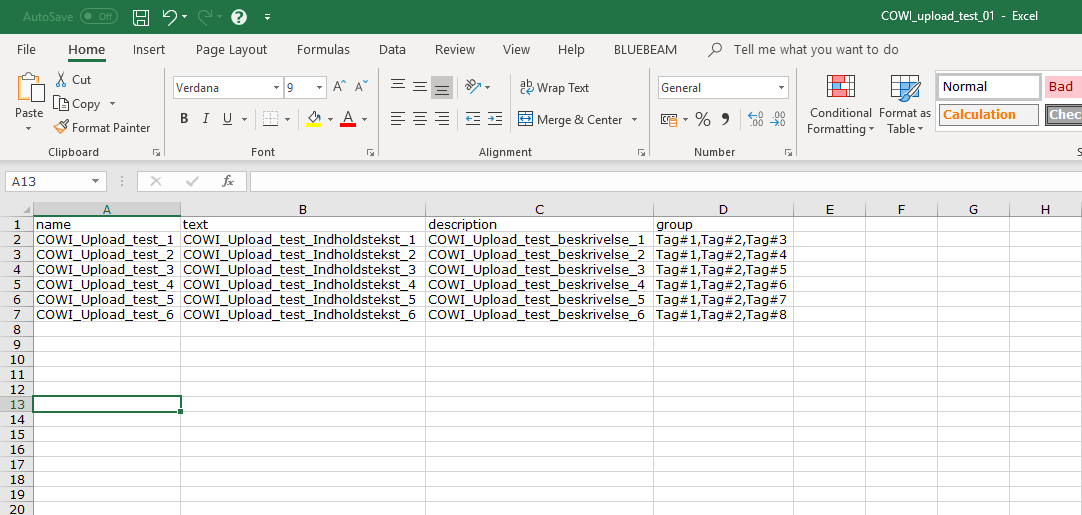The width and height of the screenshot is (1082, 515).
Task: Click the Increase Indent icon
Action: [495, 119]
